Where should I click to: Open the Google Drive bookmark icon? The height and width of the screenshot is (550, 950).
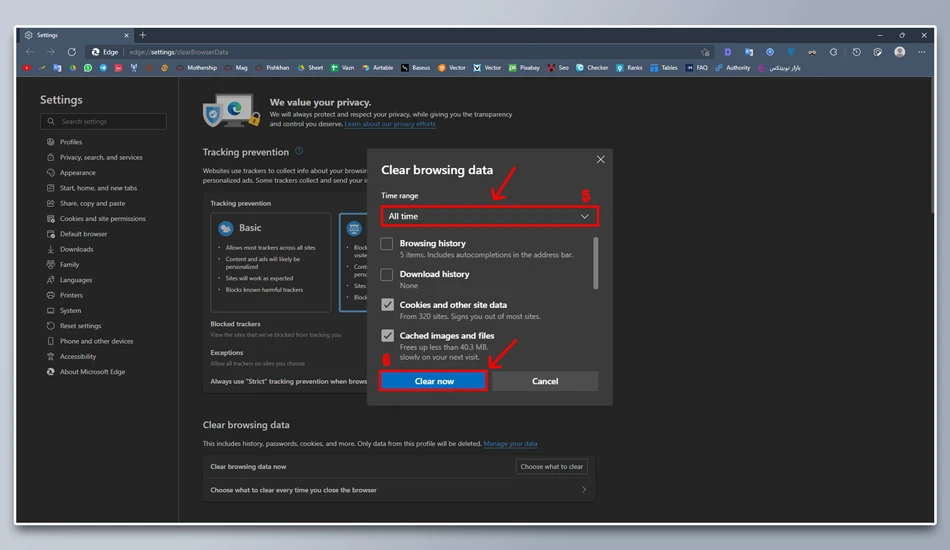73,68
